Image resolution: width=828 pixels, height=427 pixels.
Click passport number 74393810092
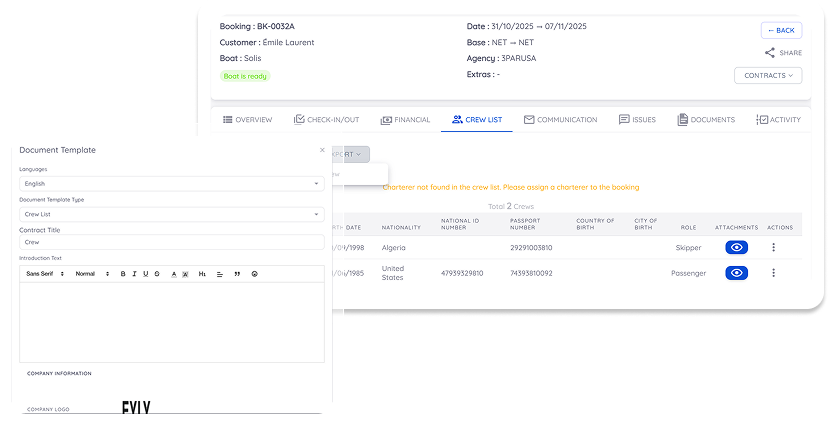click(531, 273)
